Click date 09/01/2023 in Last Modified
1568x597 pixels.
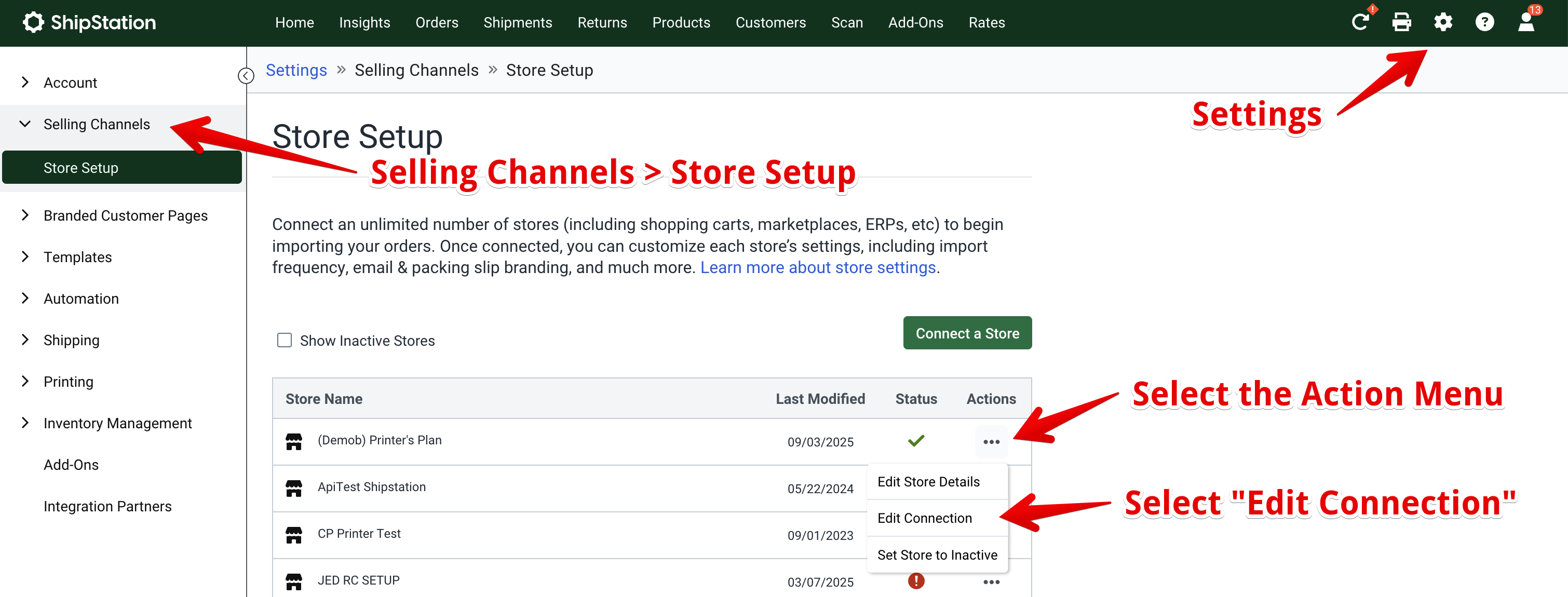tap(820, 536)
